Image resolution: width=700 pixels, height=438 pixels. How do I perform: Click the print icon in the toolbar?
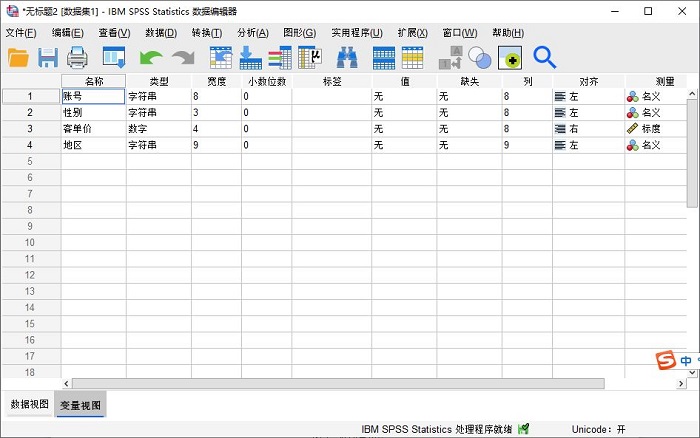(x=78, y=58)
